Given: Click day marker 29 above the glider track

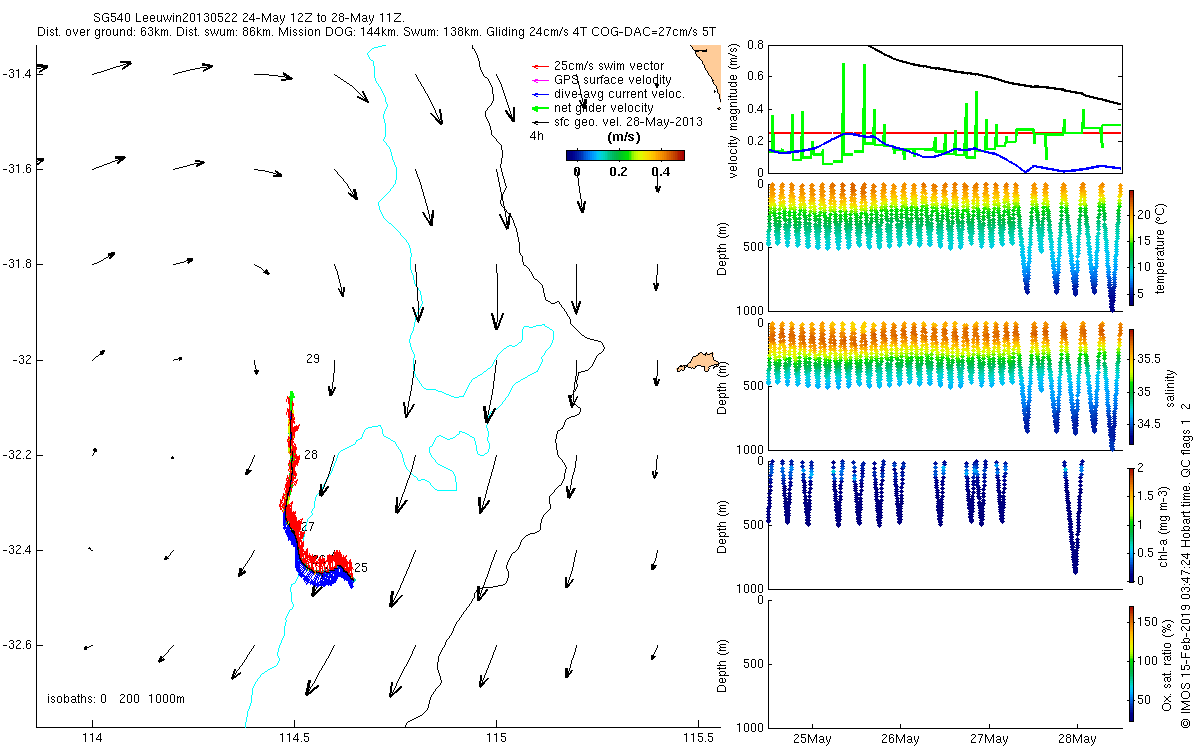Looking at the screenshot, I should click(312, 358).
